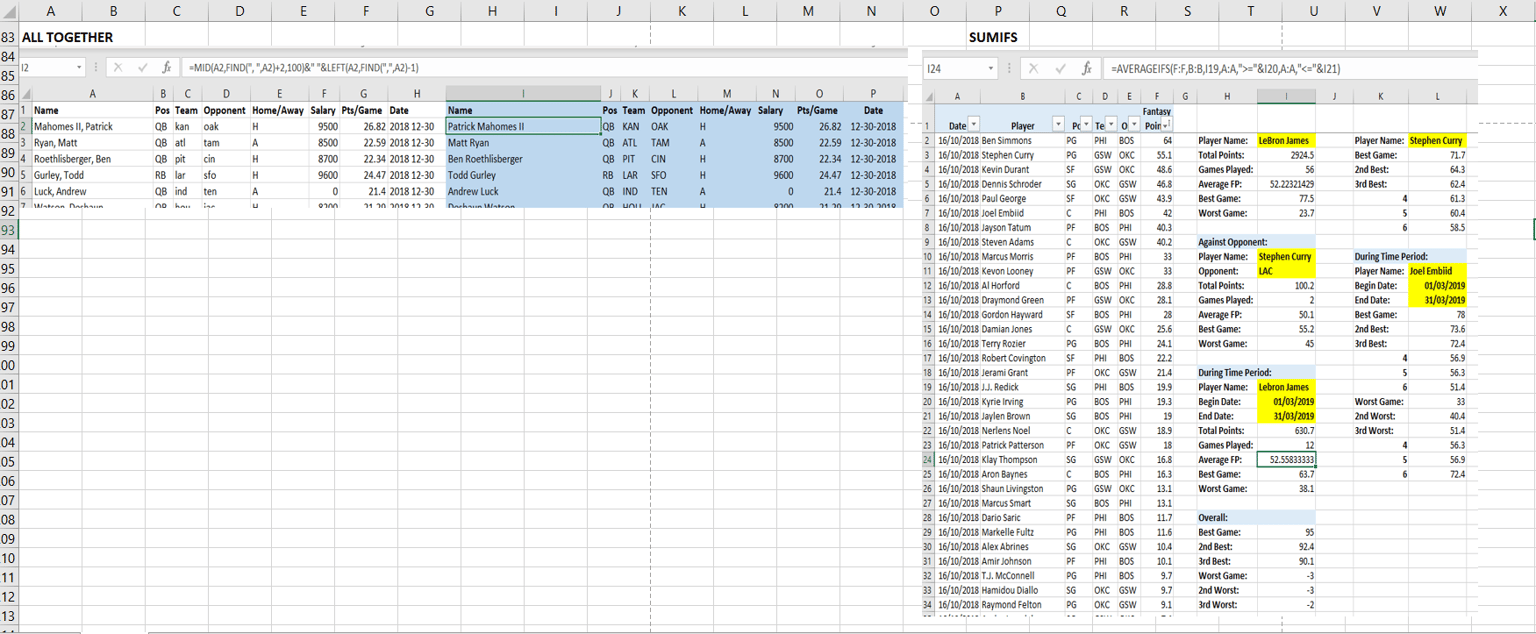Click cell Mahomes II, Patrick
Screen dimensions: 1536x634
click(x=92, y=127)
